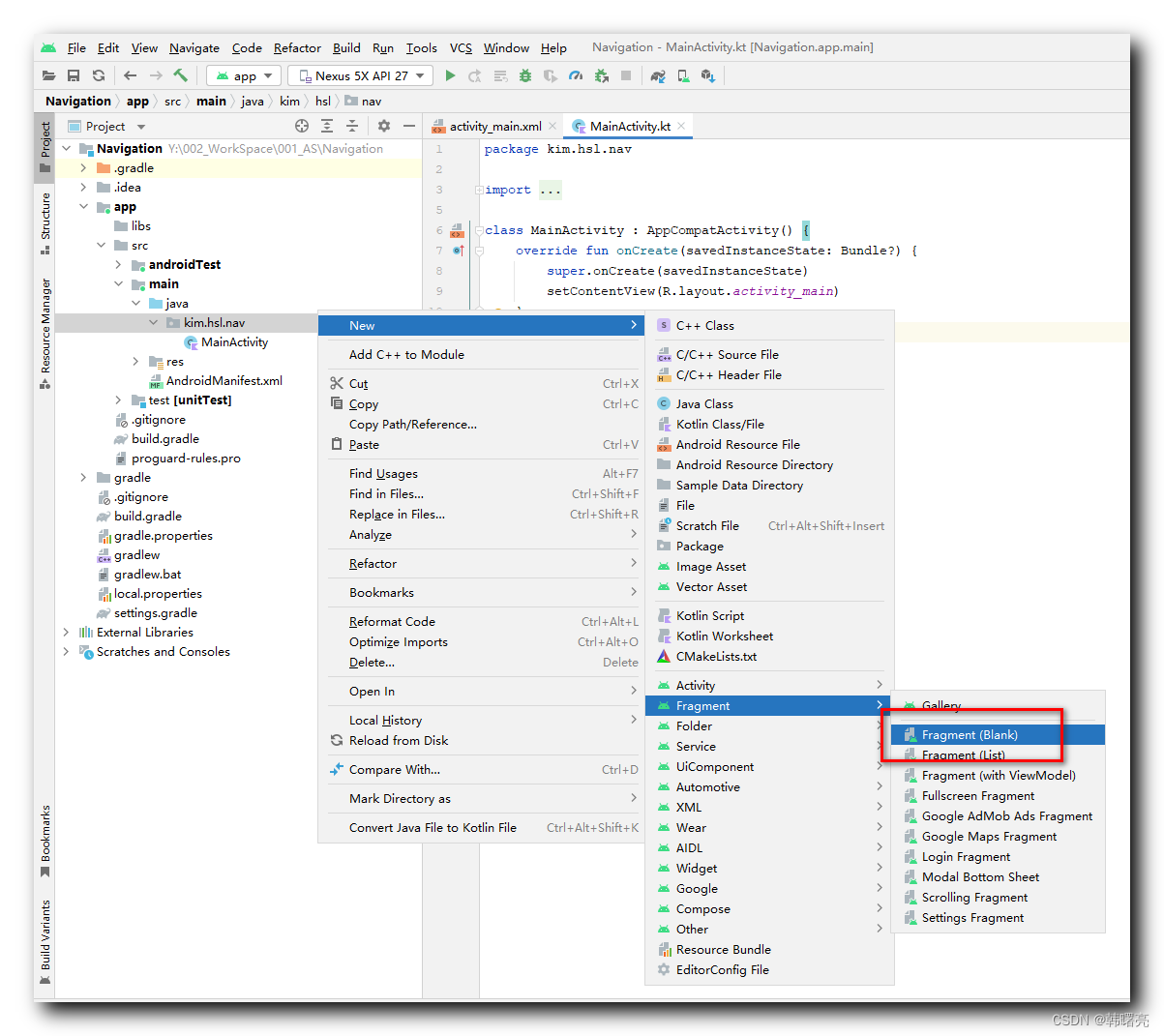Click Vector Asset in New submenu
This screenshot has width=1164, height=1036.
click(x=711, y=587)
